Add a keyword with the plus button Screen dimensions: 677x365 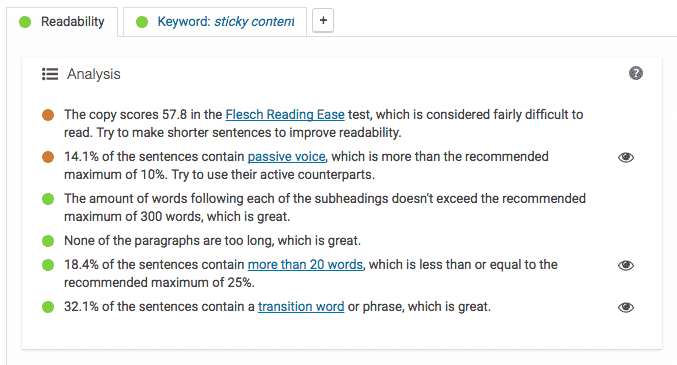[x=323, y=20]
